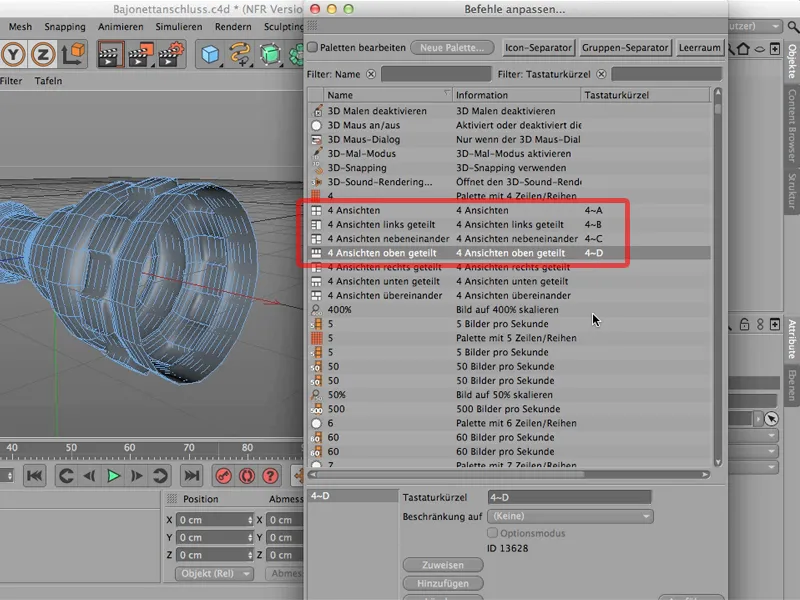Click the Neue Palette button
This screenshot has height=600, width=800.
pyautogui.click(x=452, y=47)
